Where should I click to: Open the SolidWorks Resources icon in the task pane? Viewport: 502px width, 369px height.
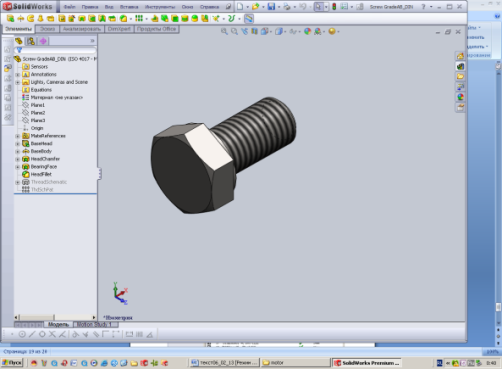(x=460, y=56)
